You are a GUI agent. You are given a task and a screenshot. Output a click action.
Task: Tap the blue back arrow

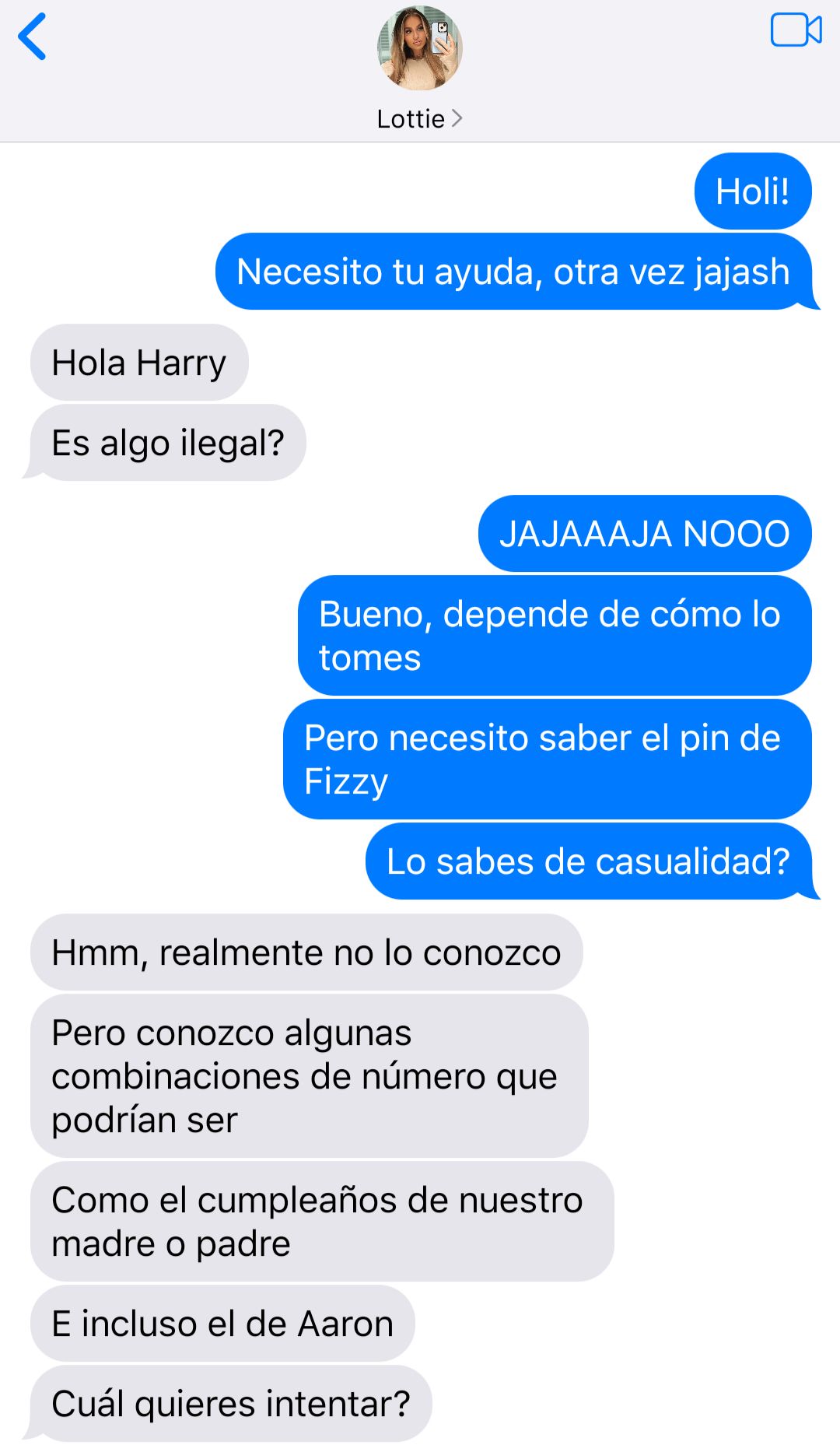point(32,37)
